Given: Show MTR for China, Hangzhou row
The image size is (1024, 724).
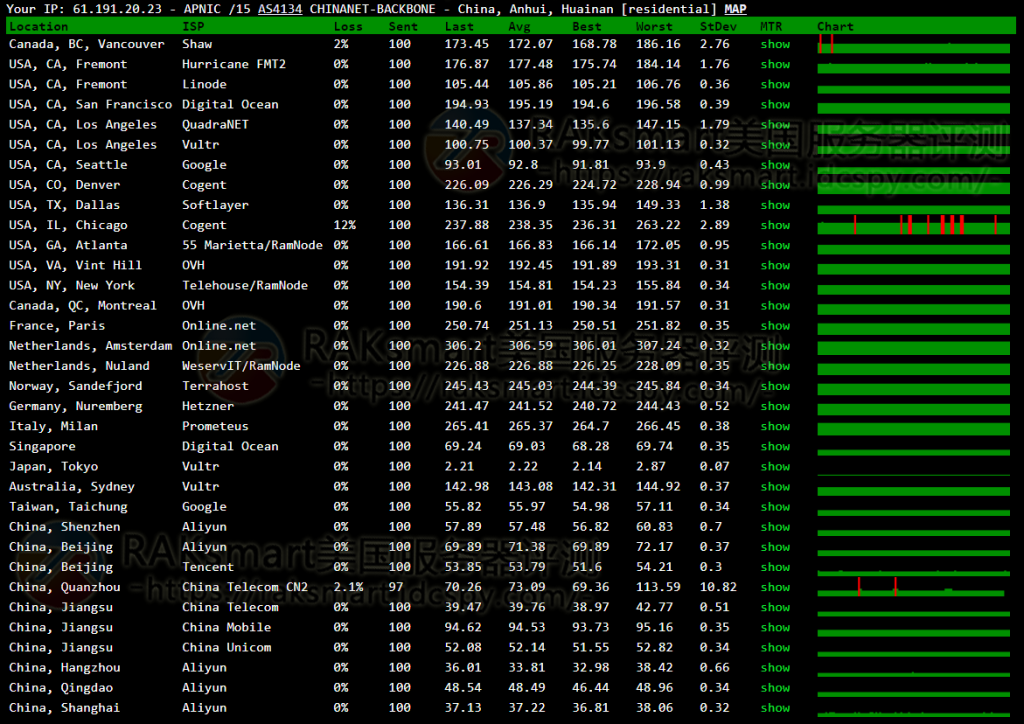Looking at the screenshot, I should coord(775,668).
